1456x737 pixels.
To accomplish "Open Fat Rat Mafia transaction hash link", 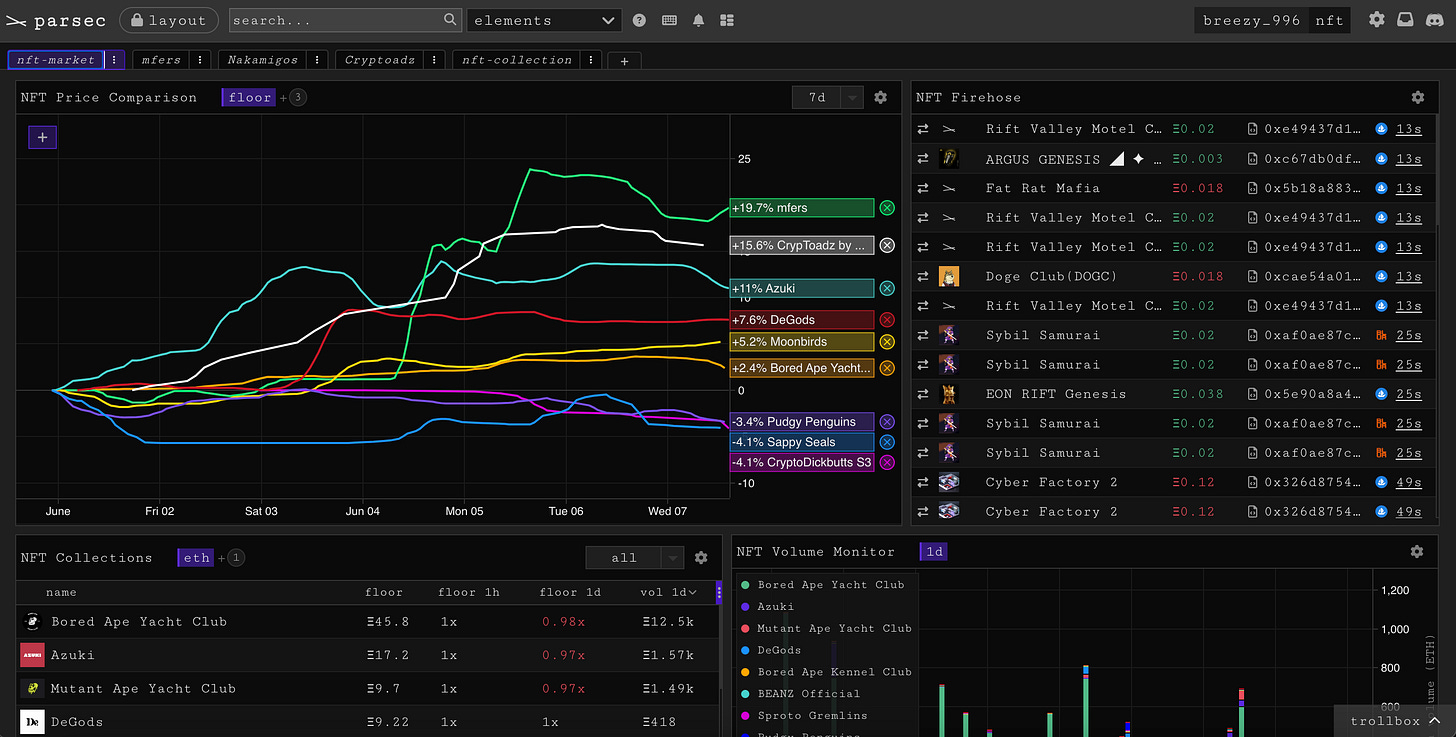I will click(1314, 188).
